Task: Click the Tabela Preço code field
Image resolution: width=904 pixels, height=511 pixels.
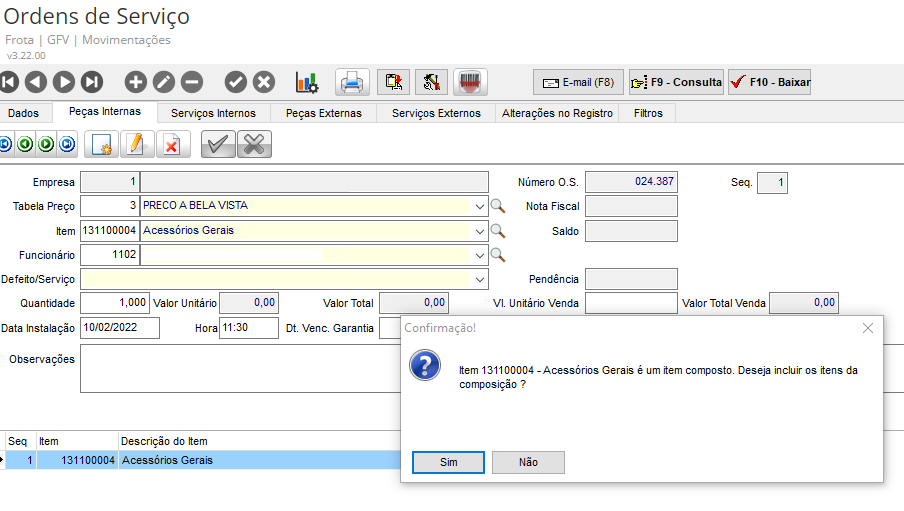Action: (x=110, y=206)
